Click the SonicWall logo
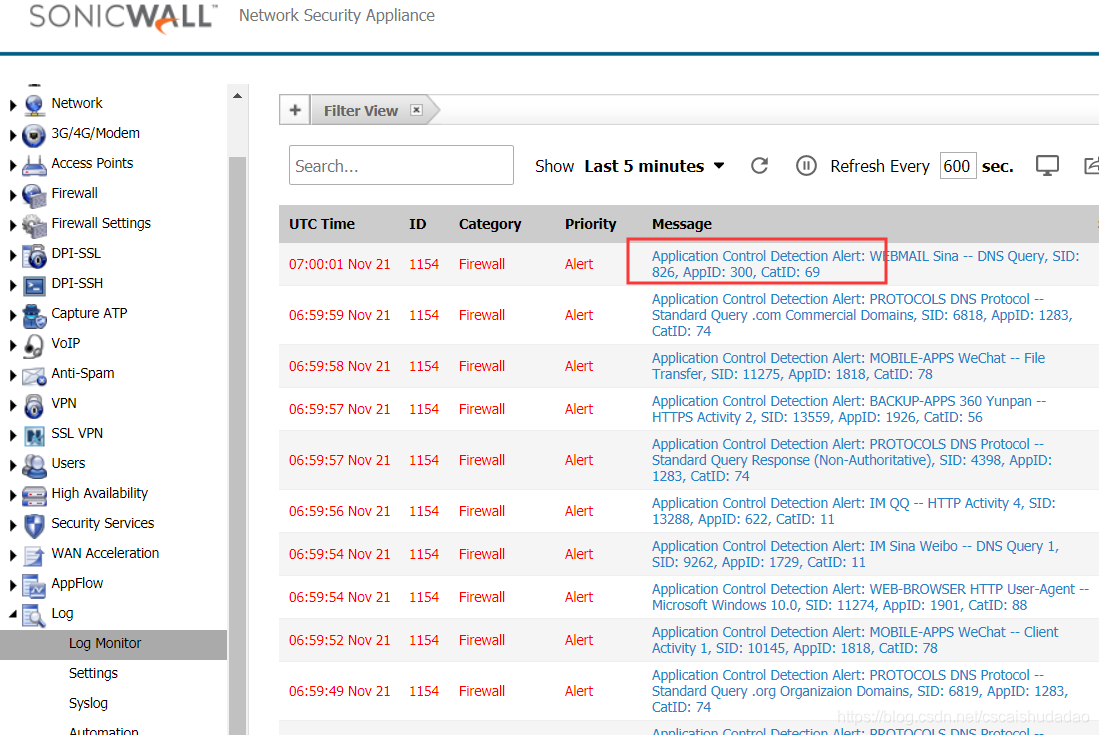1099x735 pixels. (x=123, y=18)
